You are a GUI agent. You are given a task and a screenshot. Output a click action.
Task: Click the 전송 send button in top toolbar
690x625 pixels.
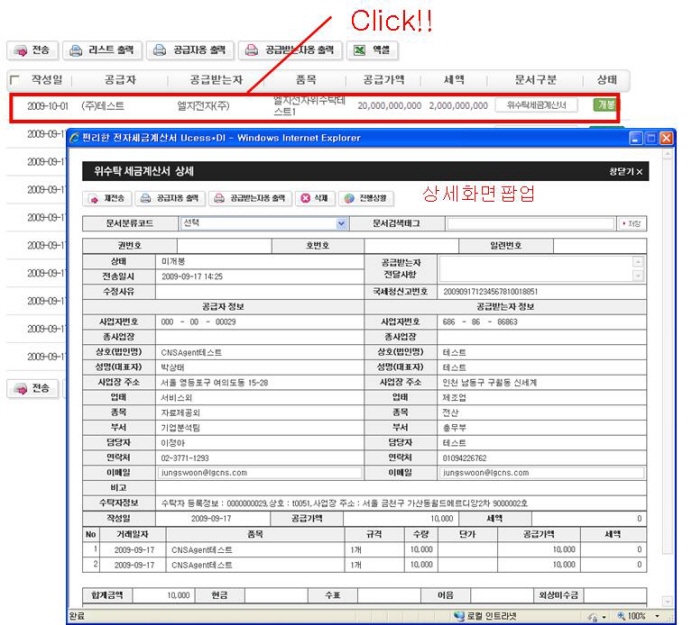(30, 49)
